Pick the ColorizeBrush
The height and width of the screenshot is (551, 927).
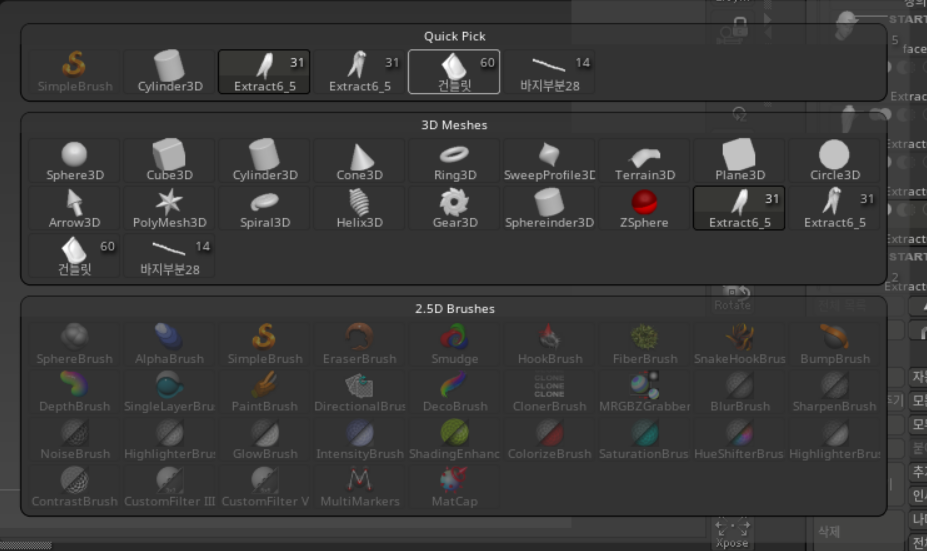click(549, 439)
